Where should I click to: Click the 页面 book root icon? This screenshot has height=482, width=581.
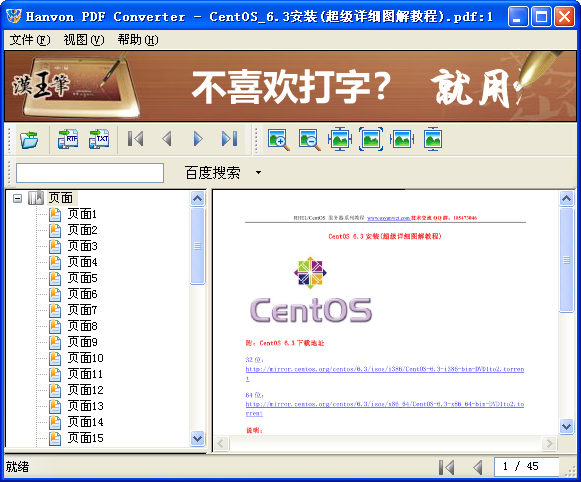[x=36, y=198]
